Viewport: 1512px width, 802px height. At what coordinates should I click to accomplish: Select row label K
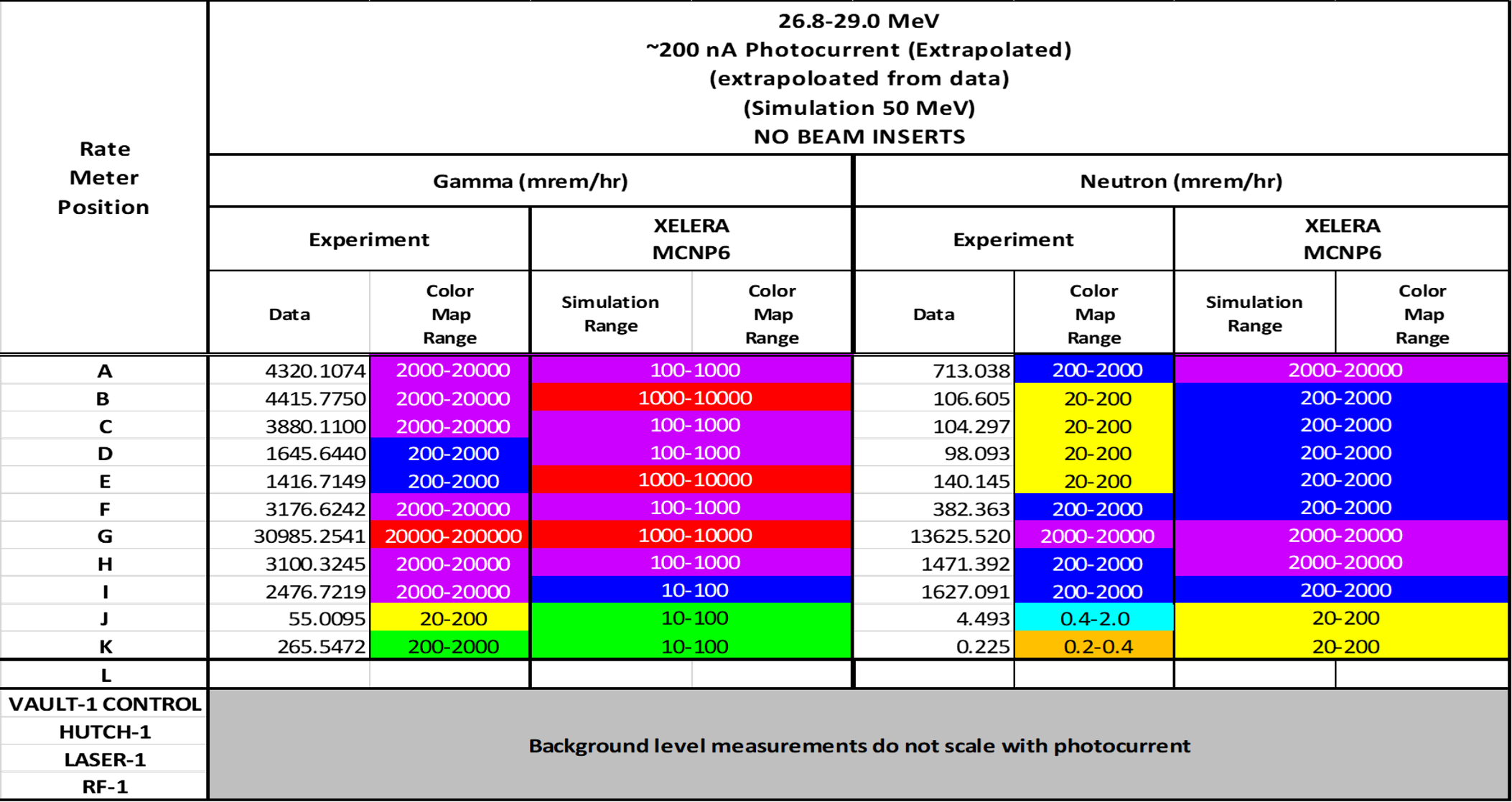[104, 646]
